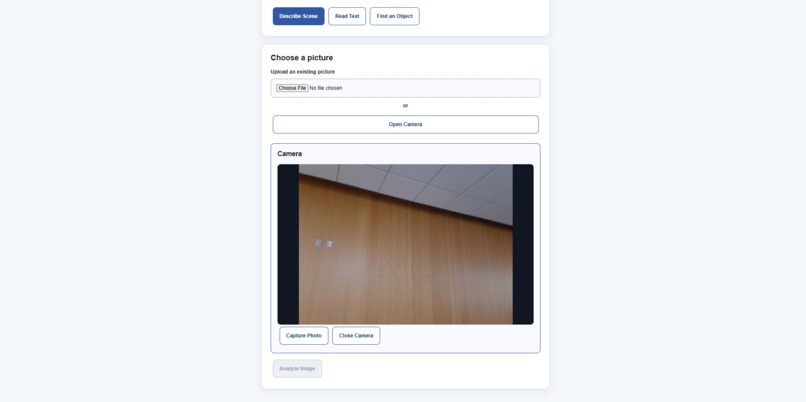Capture Photo from the camera
The width and height of the screenshot is (806, 402).
304,336
